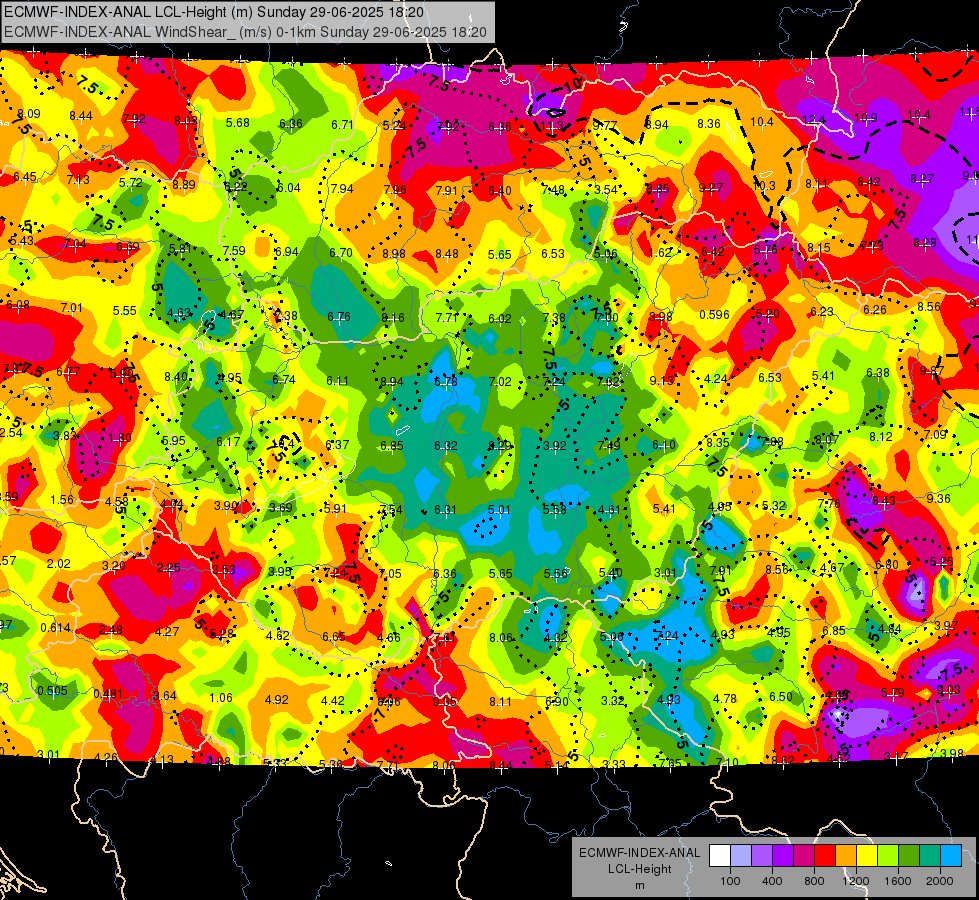Click the LCL-Height title line in header
The height and width of the screenshot is (900, 979).
coord(214,12)
